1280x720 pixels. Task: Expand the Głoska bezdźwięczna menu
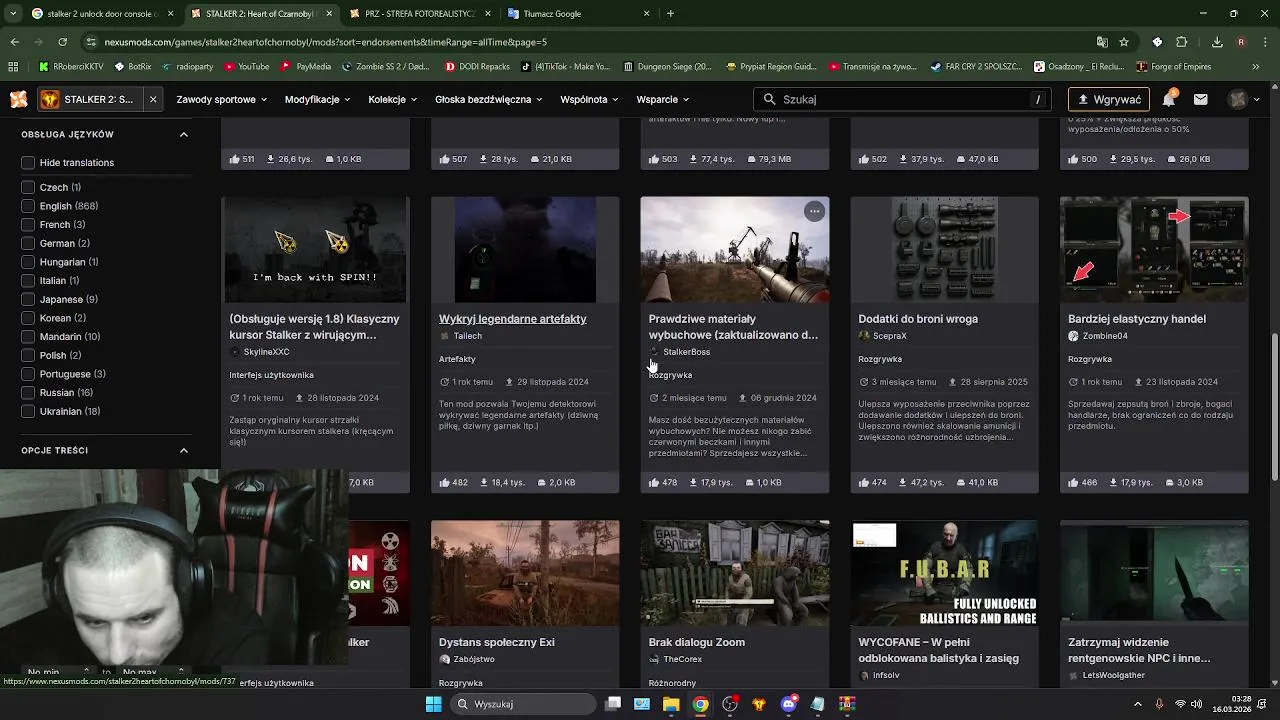pyautogui.click(x=489, y=99)
